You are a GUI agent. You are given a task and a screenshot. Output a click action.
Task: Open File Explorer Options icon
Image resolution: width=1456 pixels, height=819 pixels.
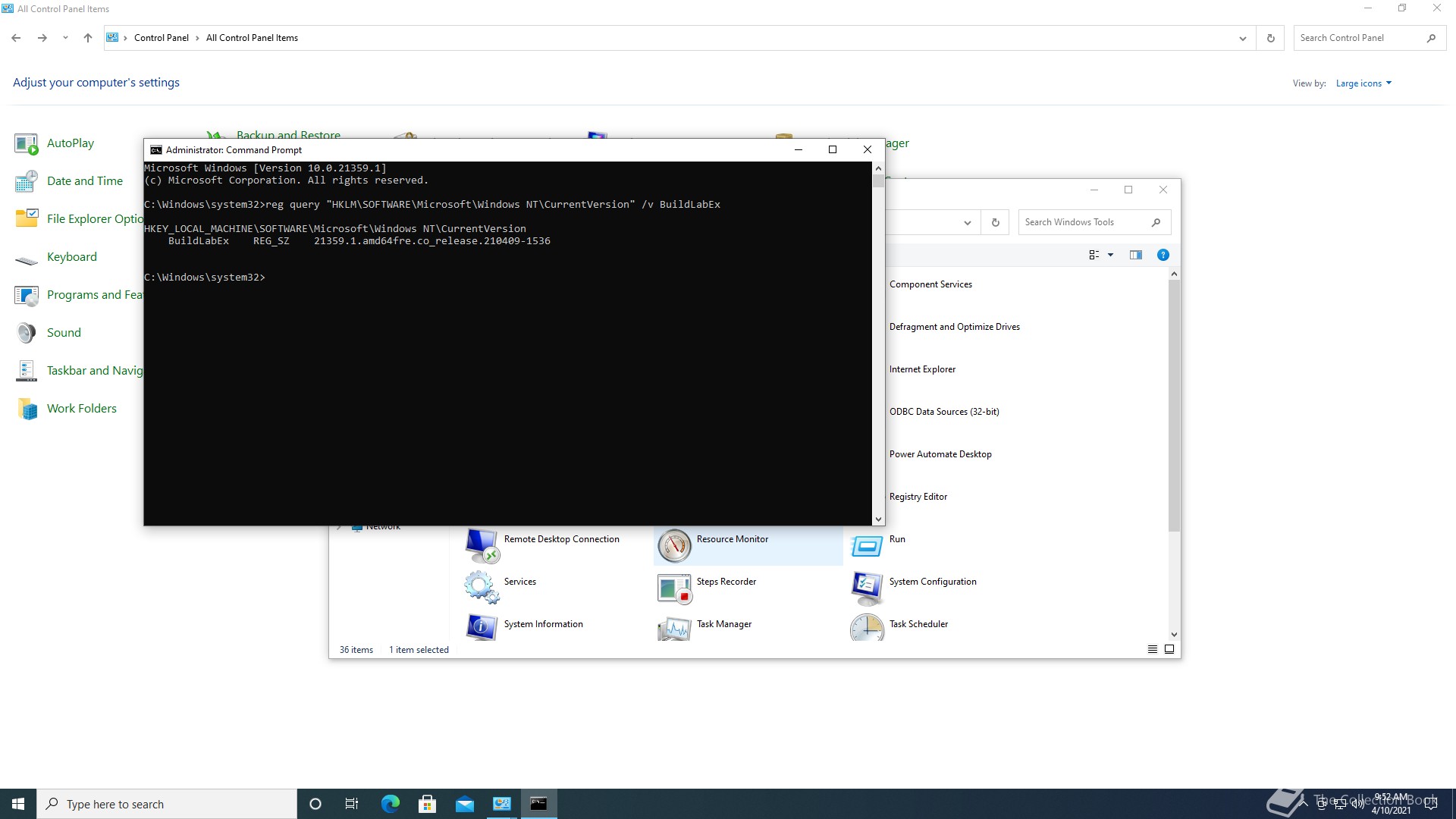(27, 219)
